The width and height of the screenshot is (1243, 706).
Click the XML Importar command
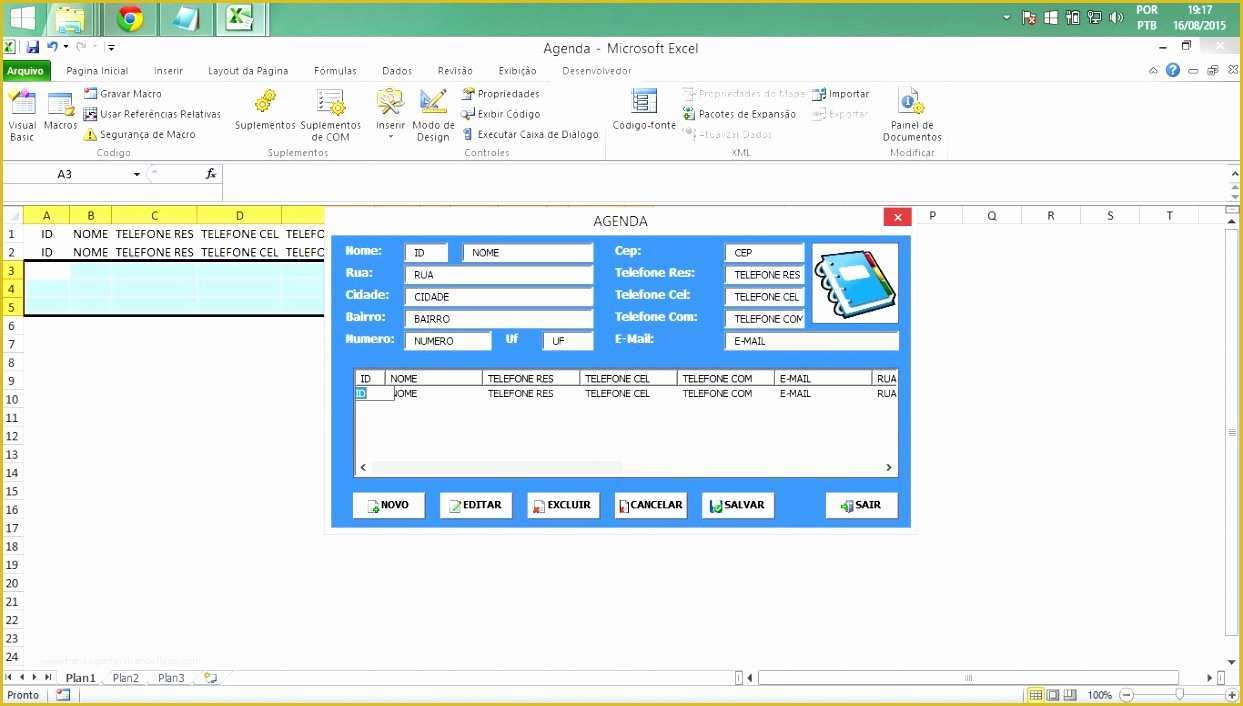pos(840,93)
